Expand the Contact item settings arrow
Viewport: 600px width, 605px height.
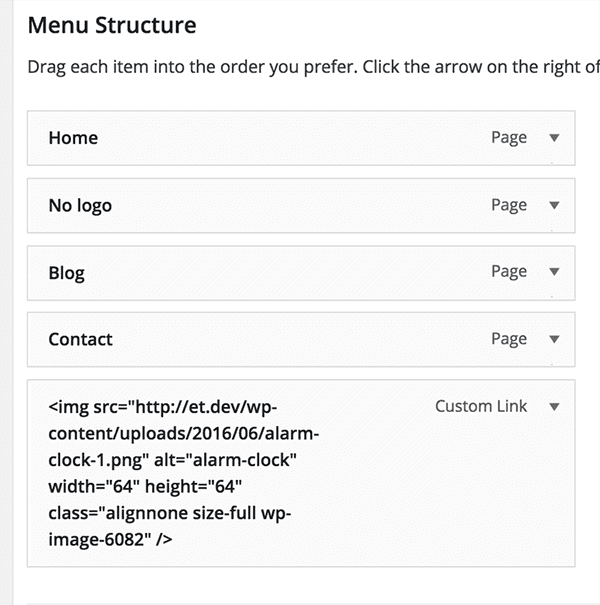click(555, 339)
